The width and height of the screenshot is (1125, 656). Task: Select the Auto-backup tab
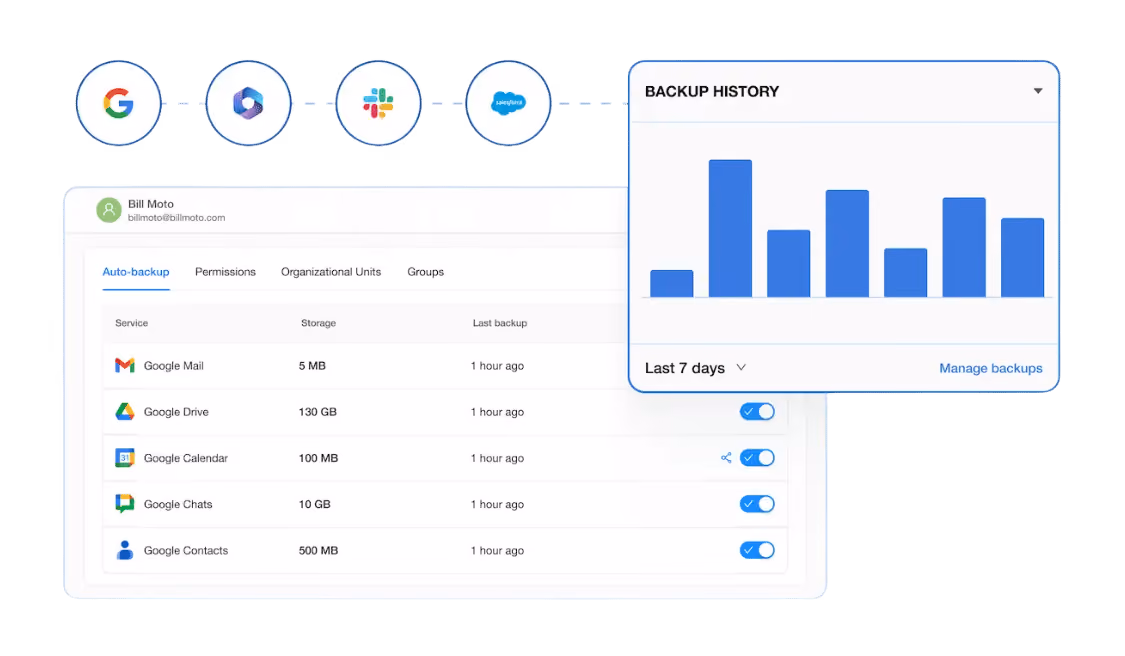136,272
